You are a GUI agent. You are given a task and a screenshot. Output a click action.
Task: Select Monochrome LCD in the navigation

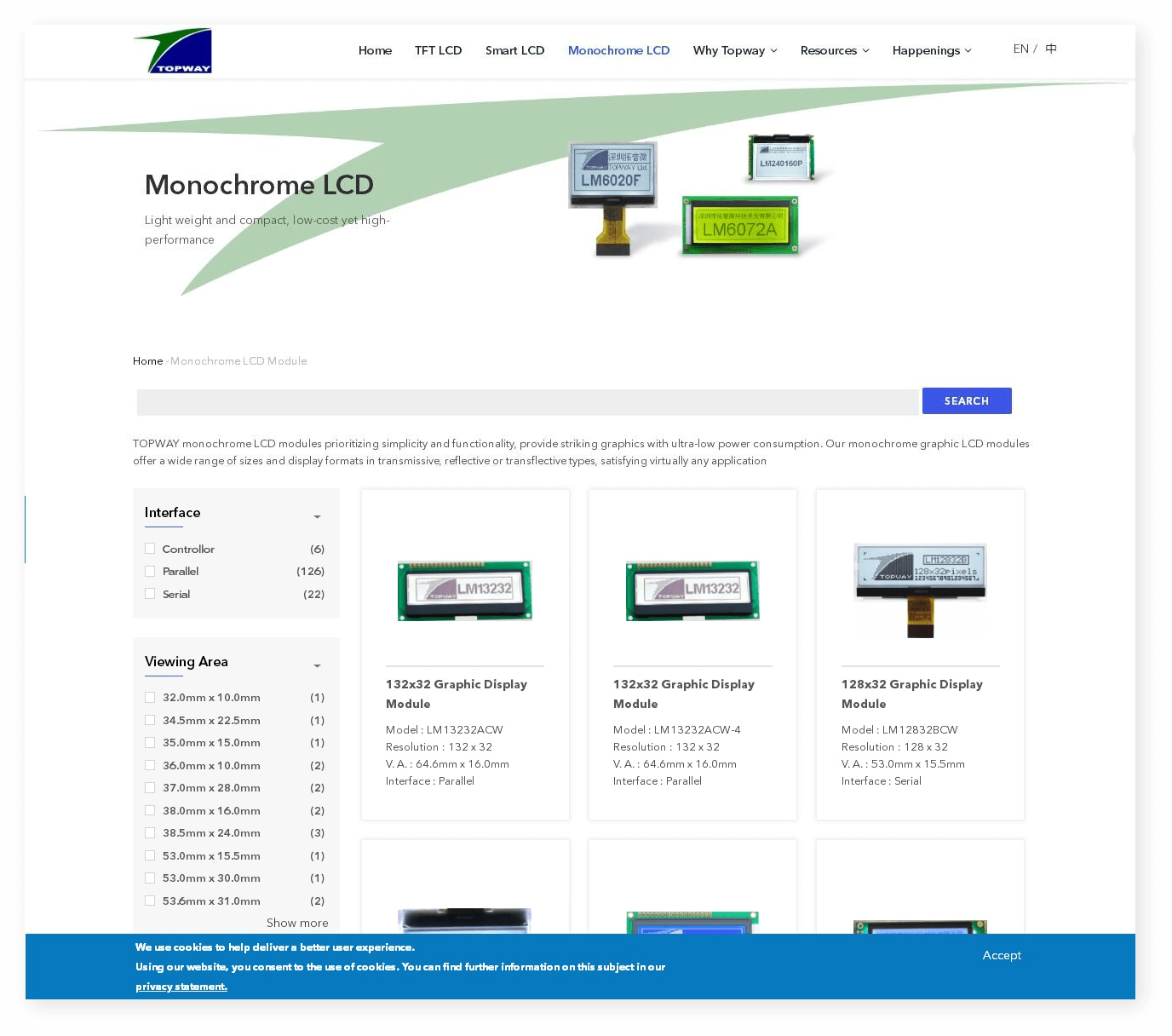coord(618,50)
